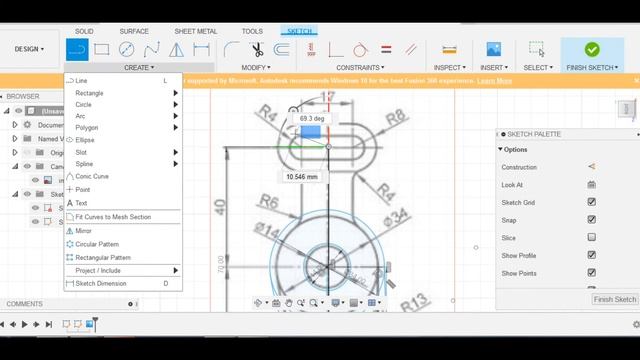
Task: Switch to the SURFACE tab
Action: click(134, 31)
